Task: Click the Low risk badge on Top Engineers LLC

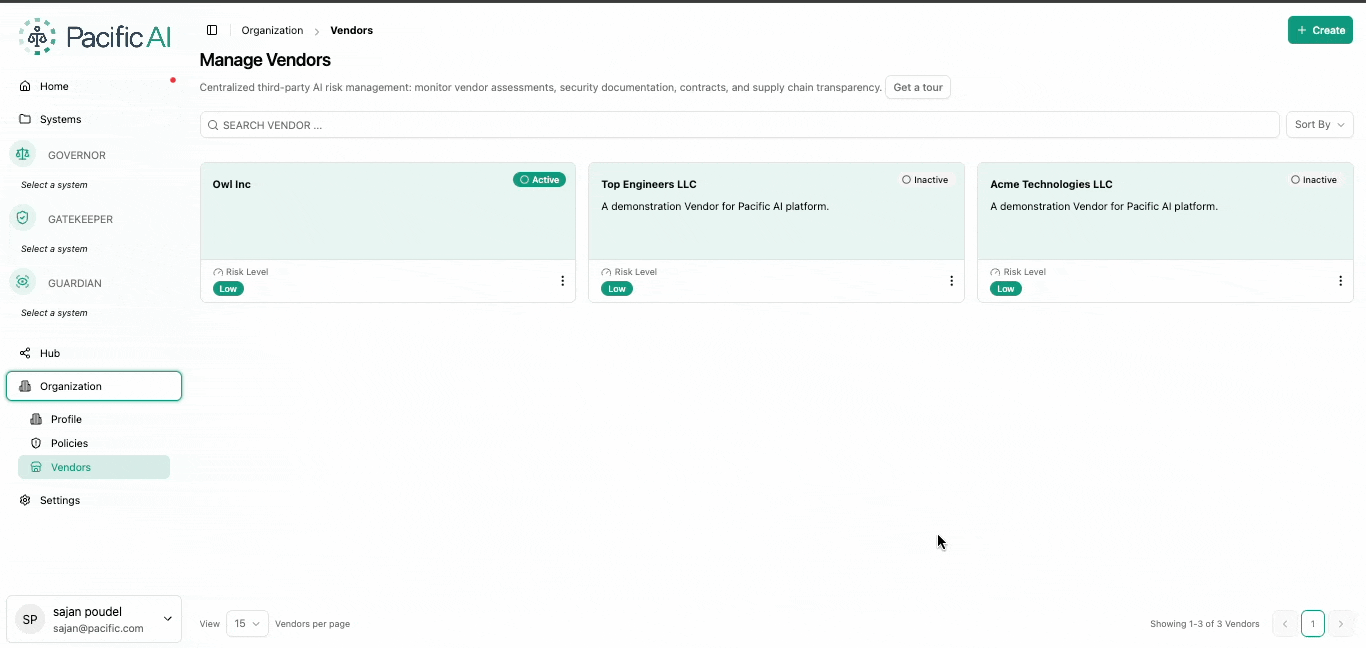Action: tap(617, 289)
